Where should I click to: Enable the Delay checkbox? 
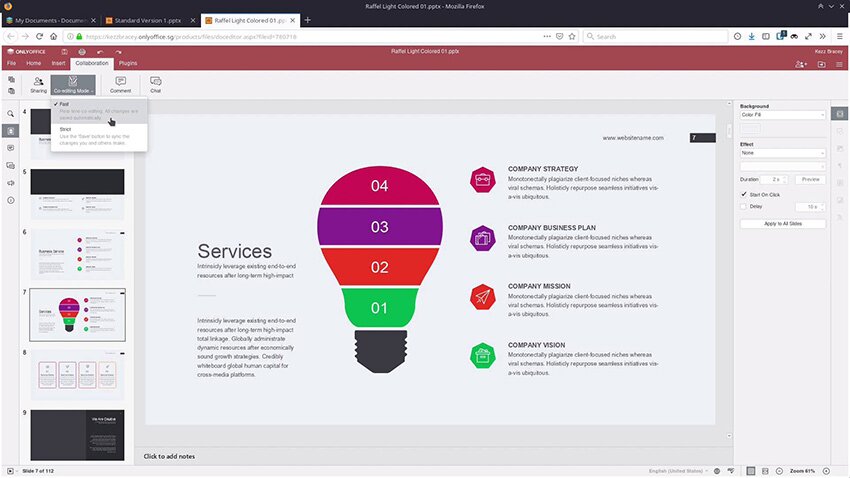(743, 207)
